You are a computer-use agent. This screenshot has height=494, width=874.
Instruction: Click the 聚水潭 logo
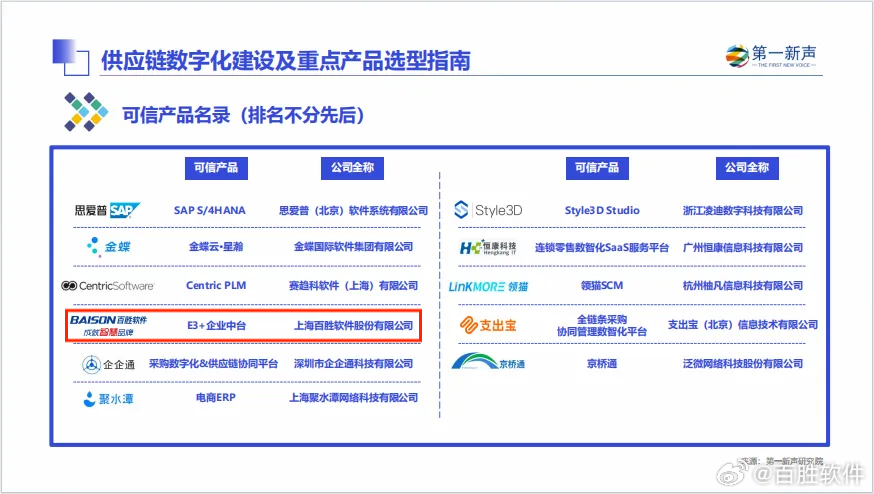click(x=109, y=399)
